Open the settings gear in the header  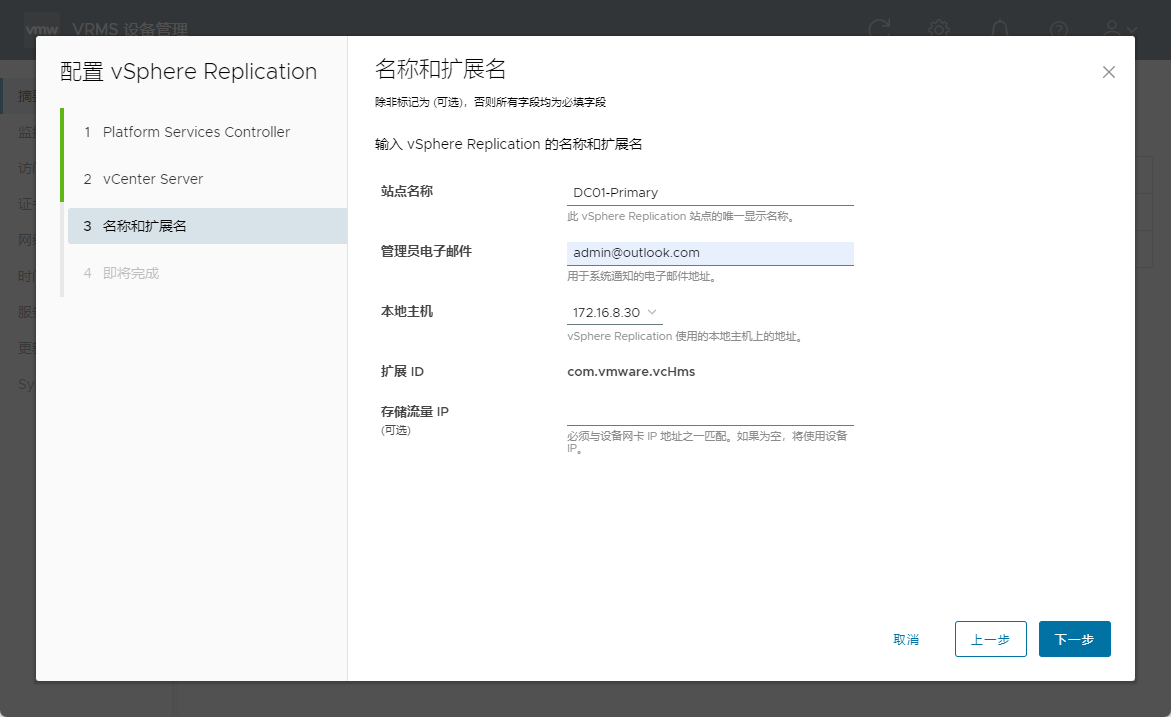[x=939, y=29]
